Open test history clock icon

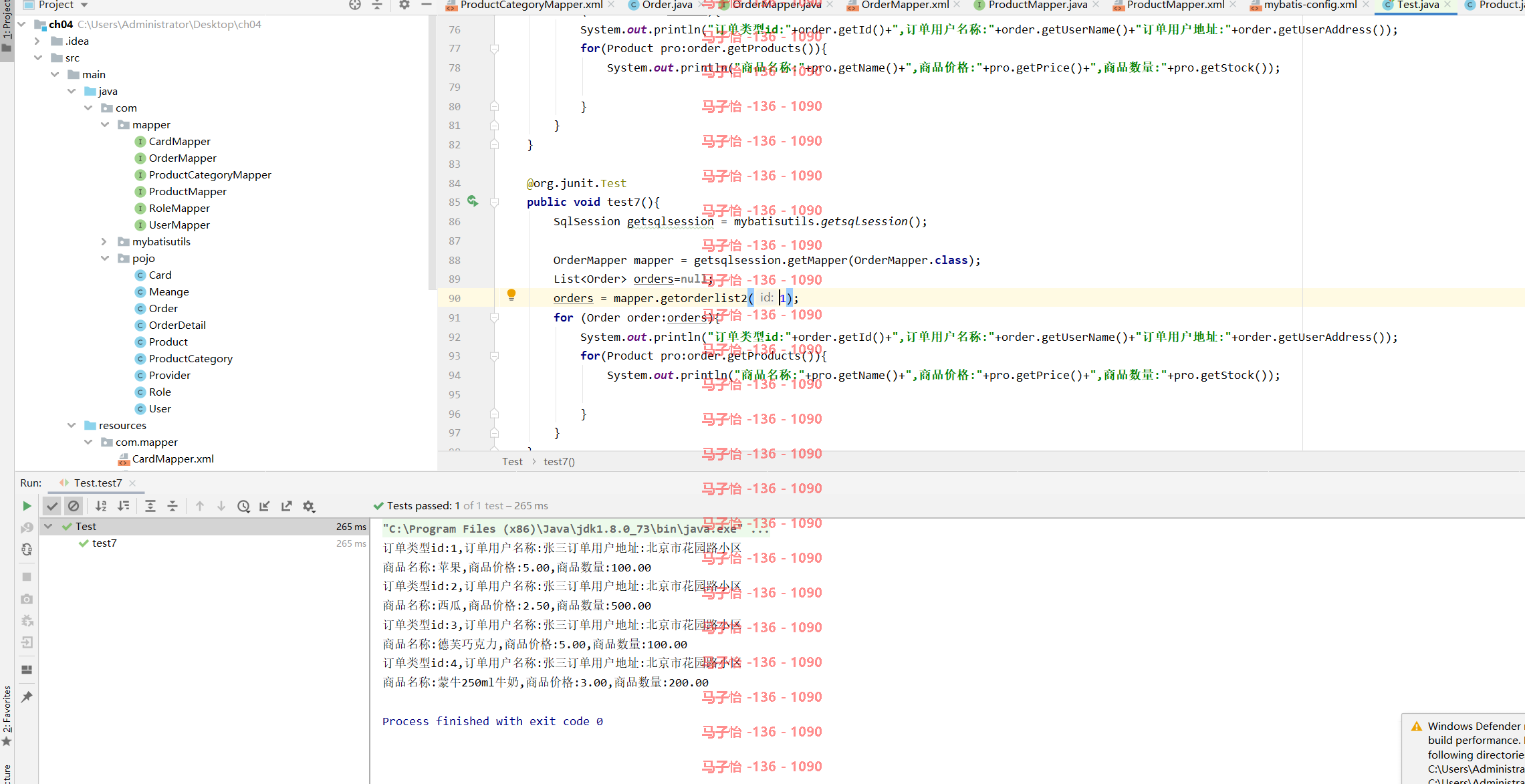(243, 506)
